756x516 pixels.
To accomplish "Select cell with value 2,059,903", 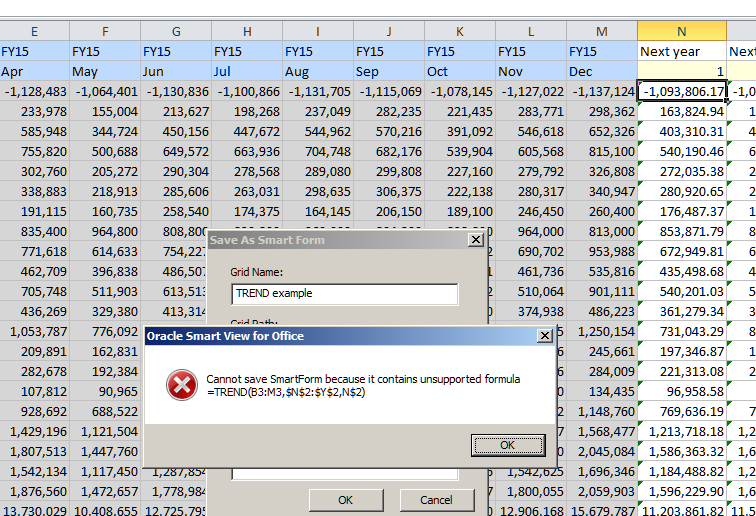I will click(602, 491).
